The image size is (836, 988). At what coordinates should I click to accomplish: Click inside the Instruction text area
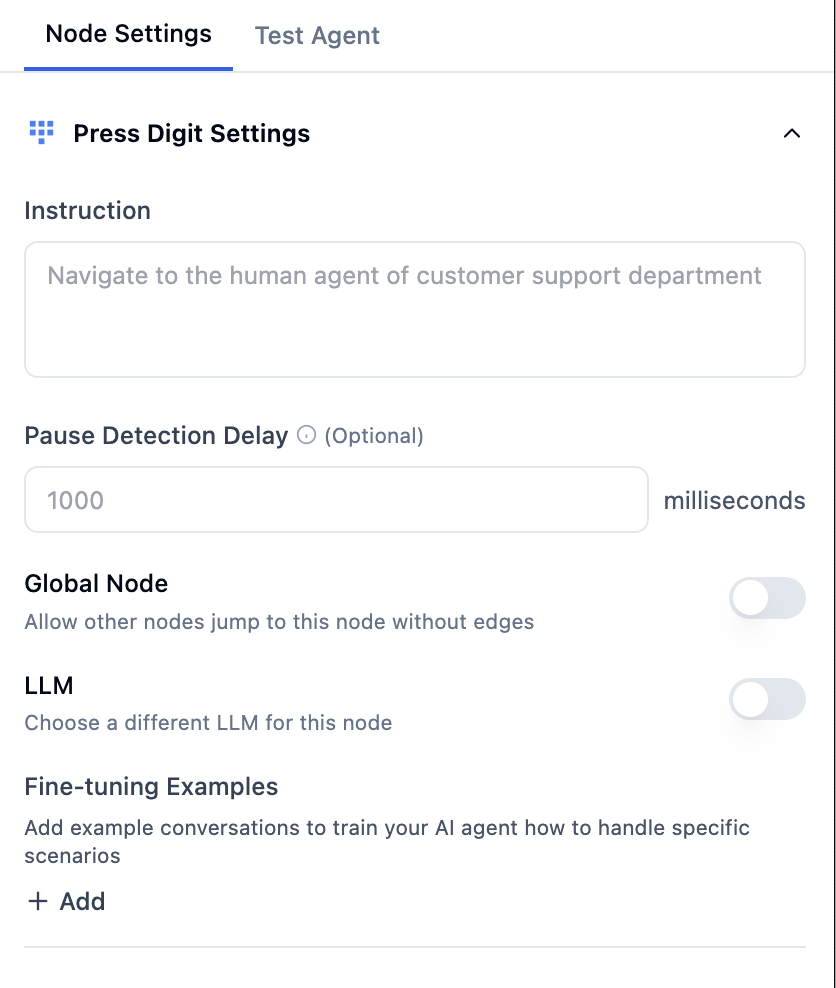point(414,308)
